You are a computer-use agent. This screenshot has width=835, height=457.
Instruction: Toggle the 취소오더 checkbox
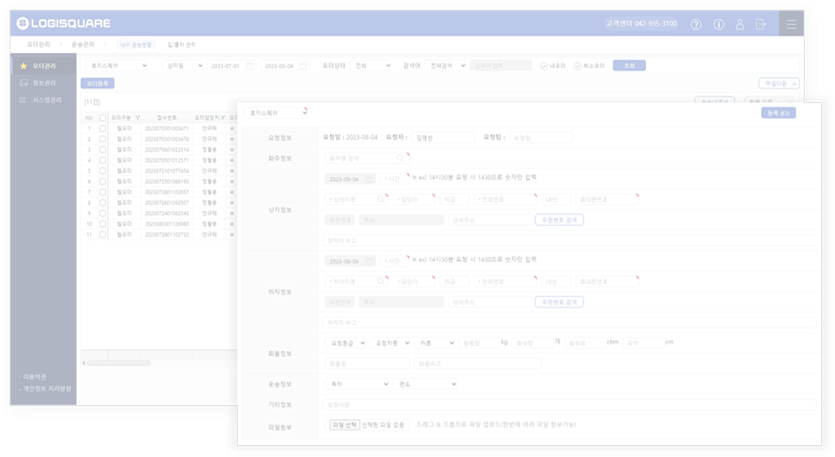point(577,66)
